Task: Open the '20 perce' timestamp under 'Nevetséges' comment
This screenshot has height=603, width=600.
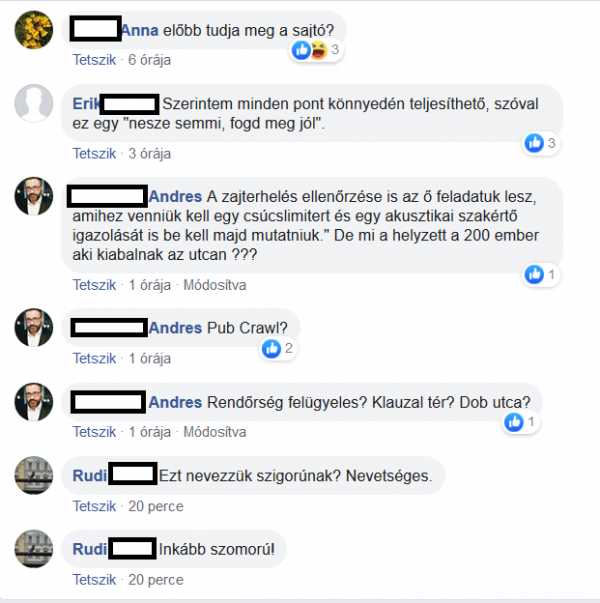Action: (156, 506)
